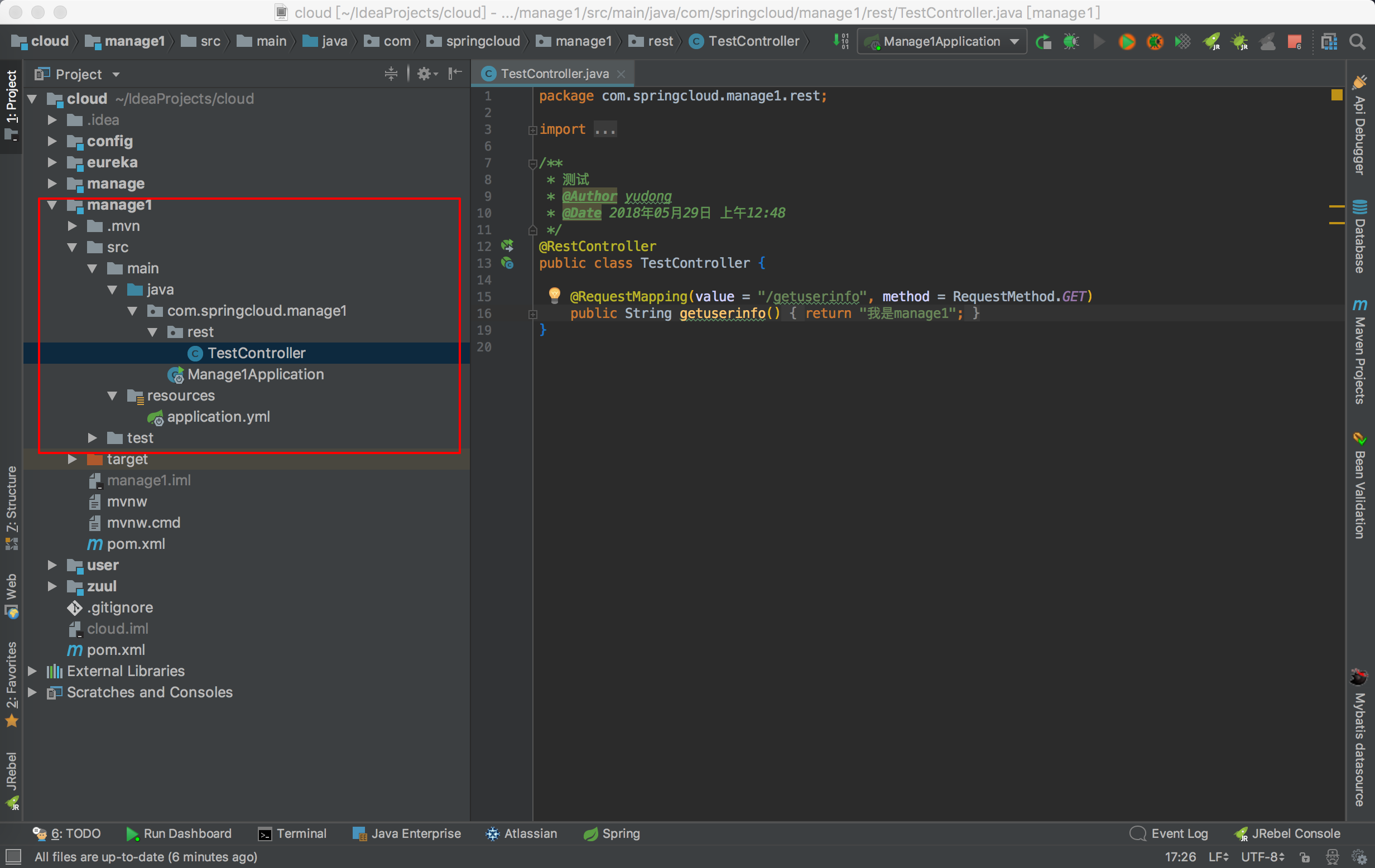This screenshot has height=868, width=1375.
Task: Collapse the resources folder in manage1
Action: 113,396
